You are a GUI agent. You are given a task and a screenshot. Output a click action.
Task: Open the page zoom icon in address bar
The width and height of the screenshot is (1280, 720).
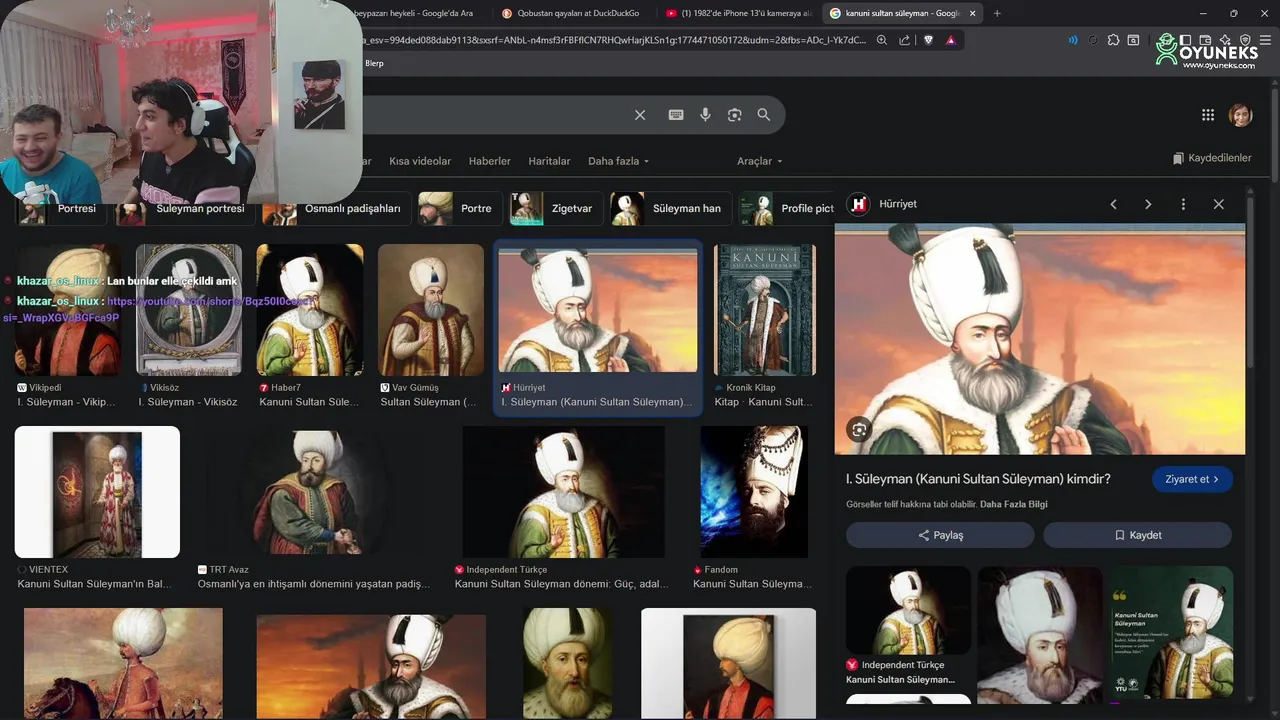pos(882,40)
